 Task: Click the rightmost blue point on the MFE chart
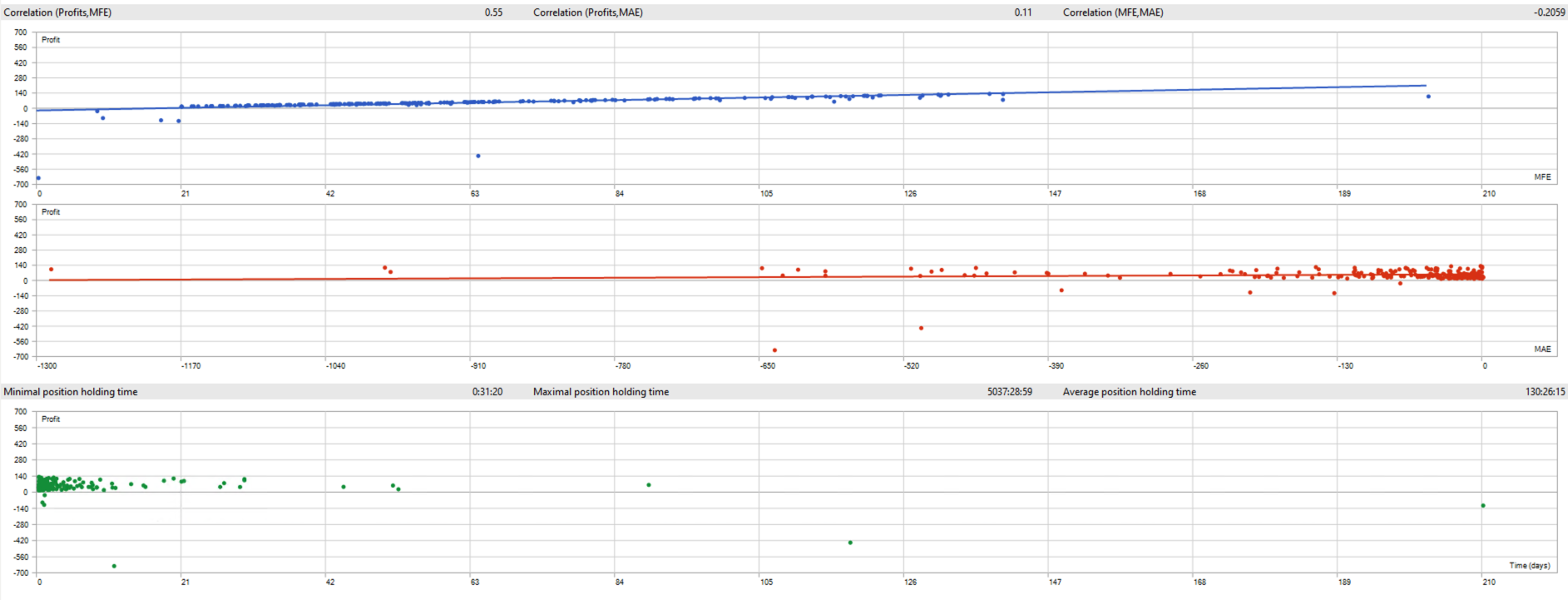1428,97
